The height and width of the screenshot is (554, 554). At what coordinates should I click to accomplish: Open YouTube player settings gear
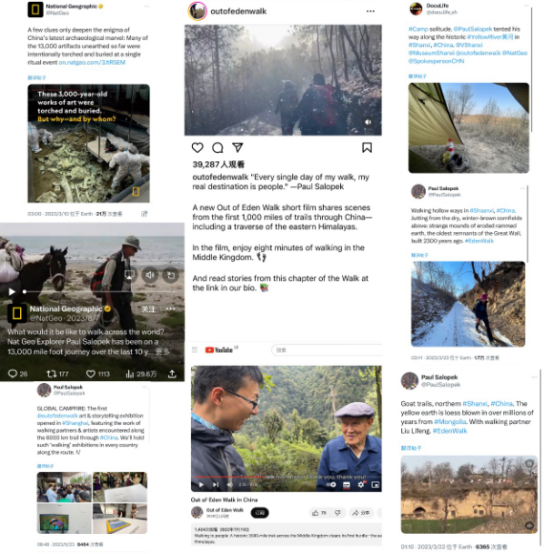pyautogui.click(x=360, y=485)
